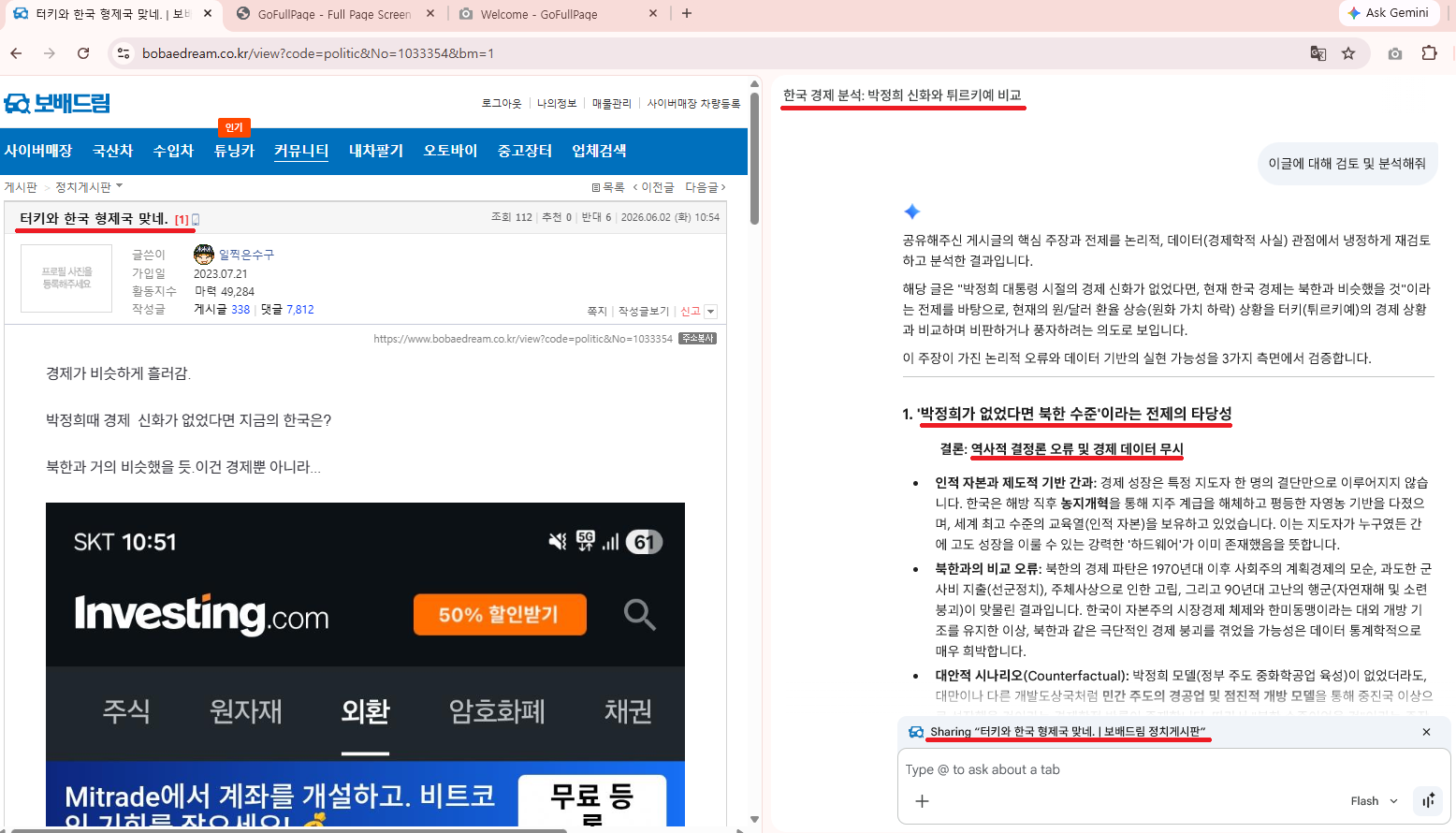Open 커뮤니티 menu
Screen dimensions: 1456x833
tap(301, 151)
